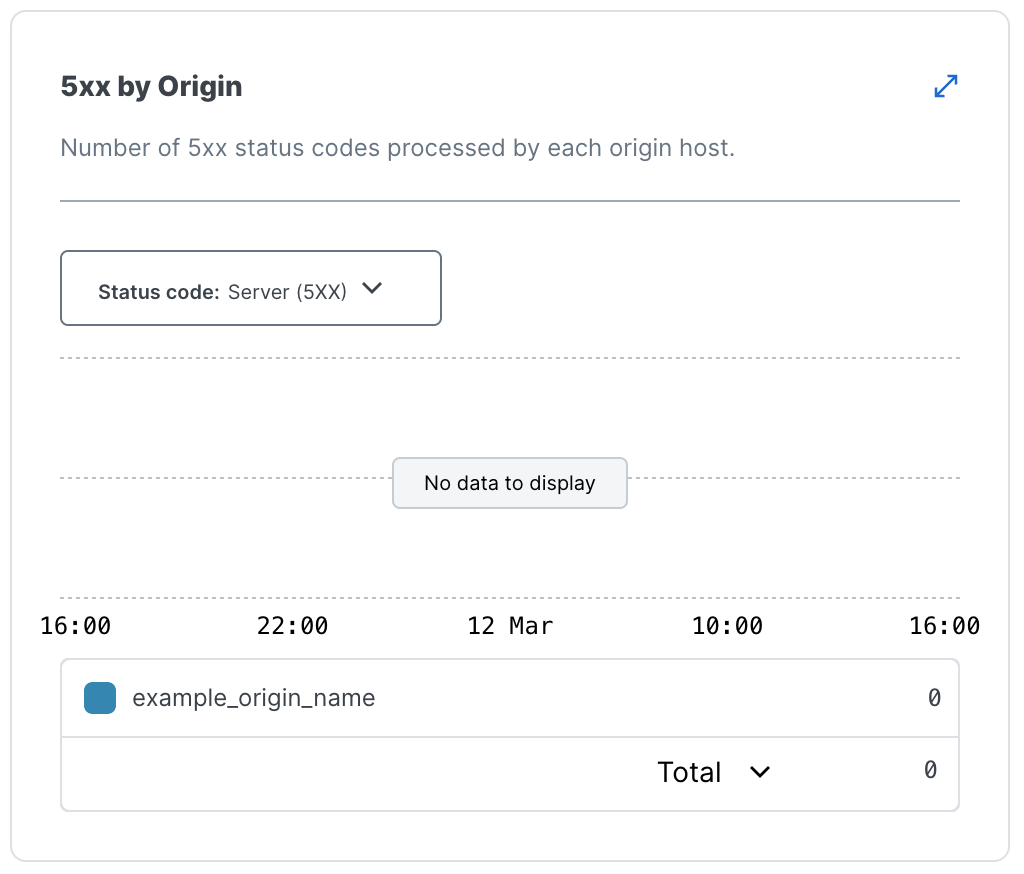Click the 16:00 axis label on left
The image size is (1024, 874).
click(x=75, y=625)
